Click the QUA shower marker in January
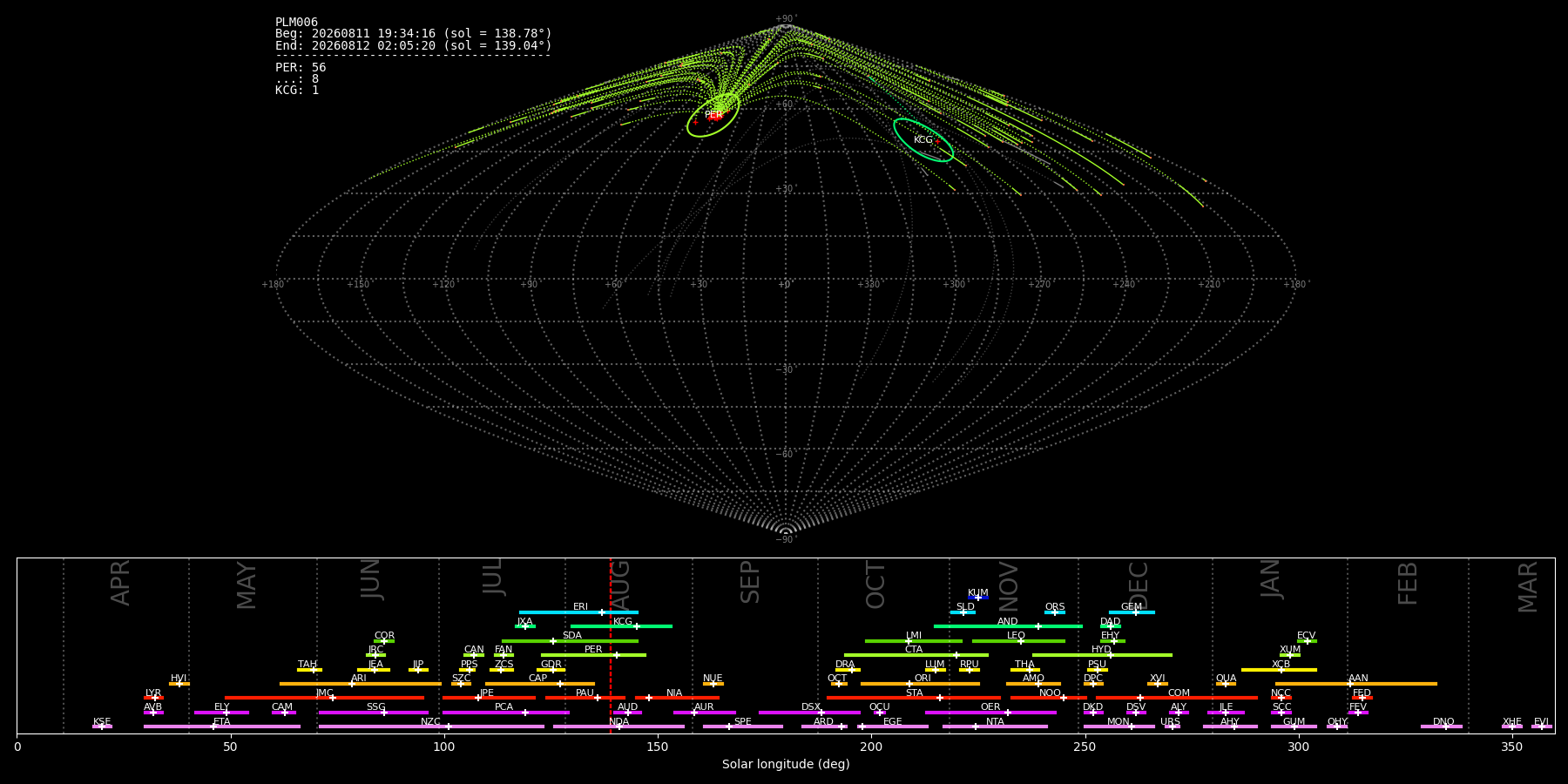Screen dimensions: 1568x784 coord(1226,684)
